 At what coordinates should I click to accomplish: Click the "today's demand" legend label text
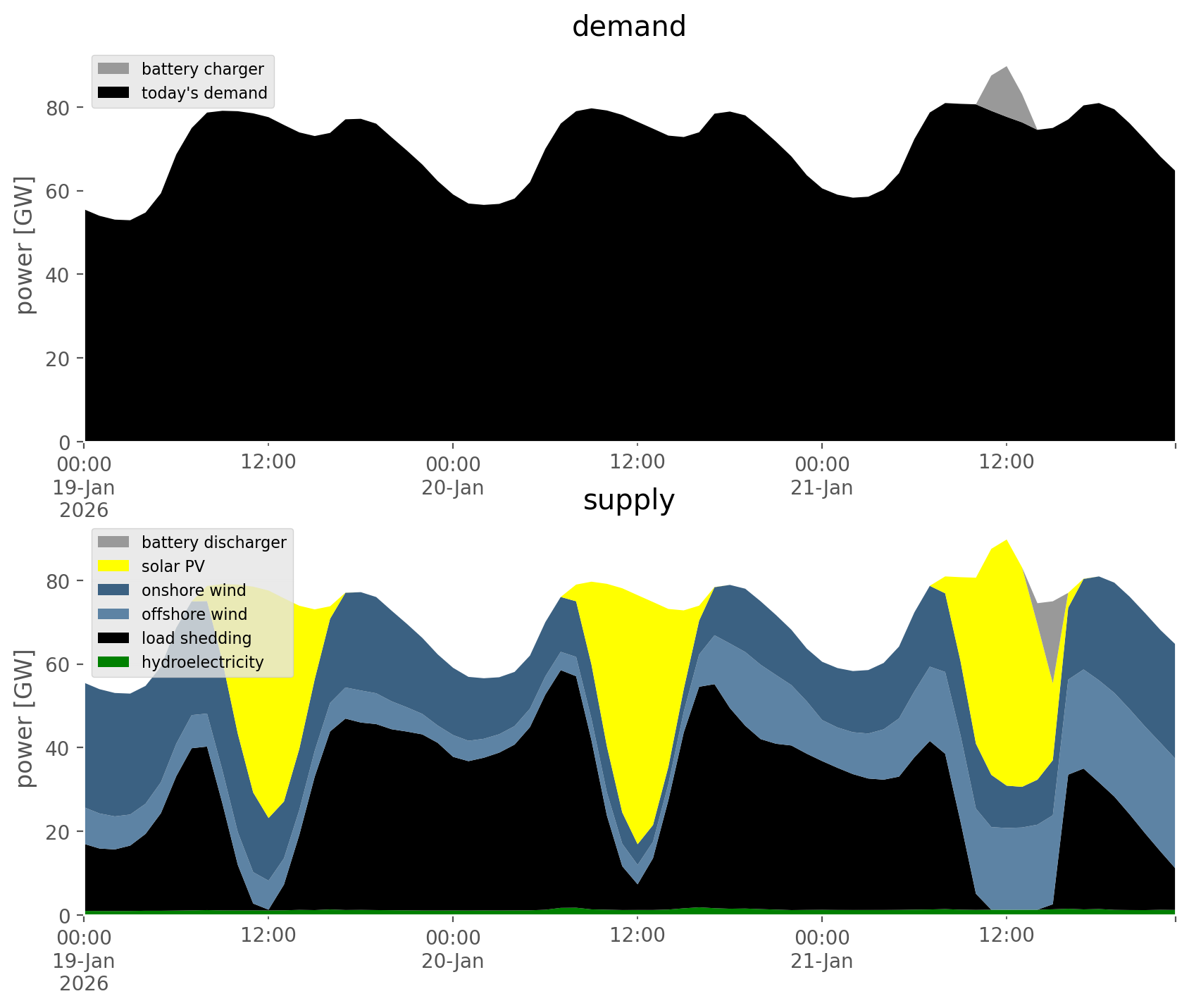[204, 93]
